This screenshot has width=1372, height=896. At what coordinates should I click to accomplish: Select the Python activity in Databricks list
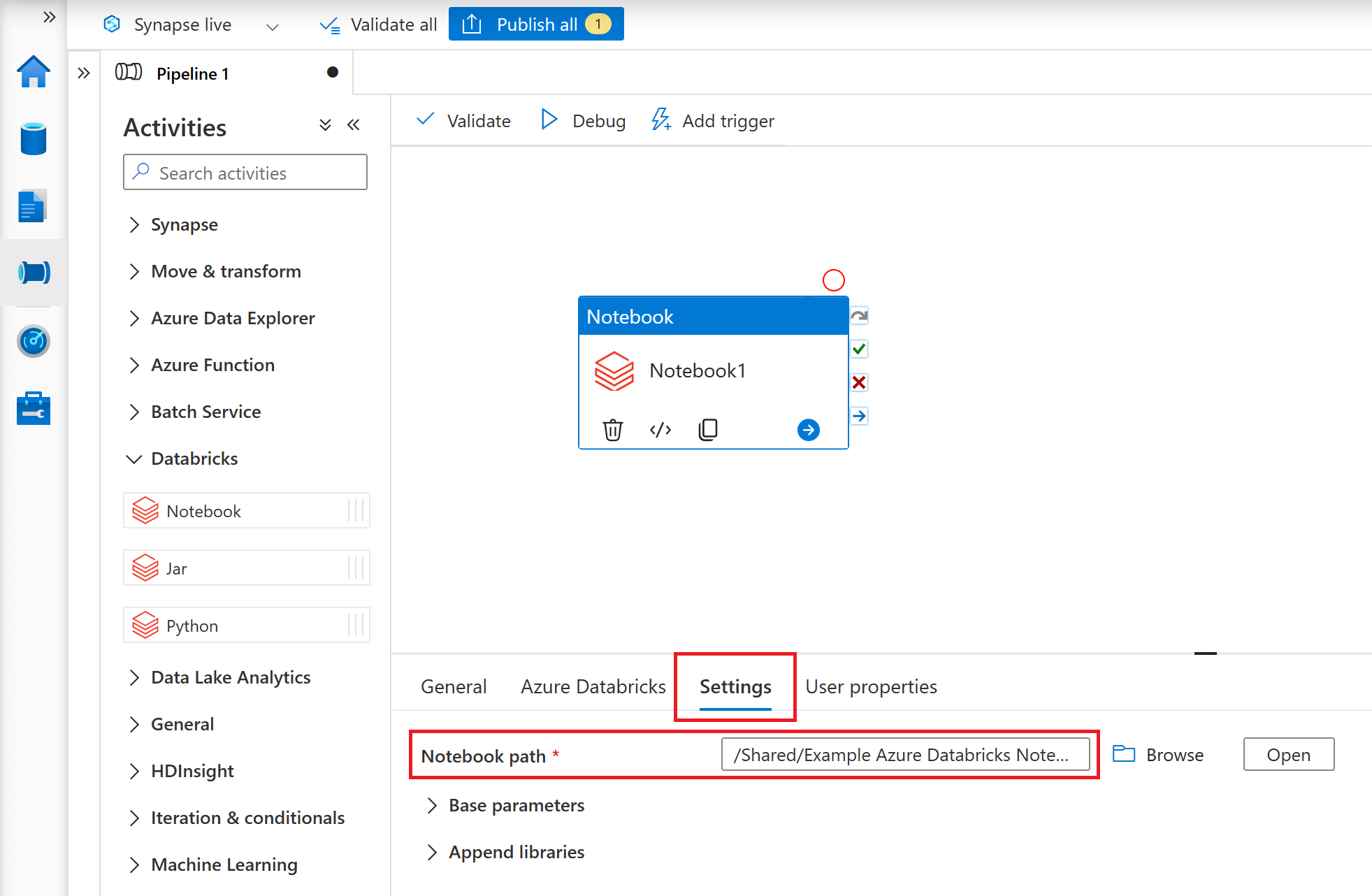pos(246,626)
